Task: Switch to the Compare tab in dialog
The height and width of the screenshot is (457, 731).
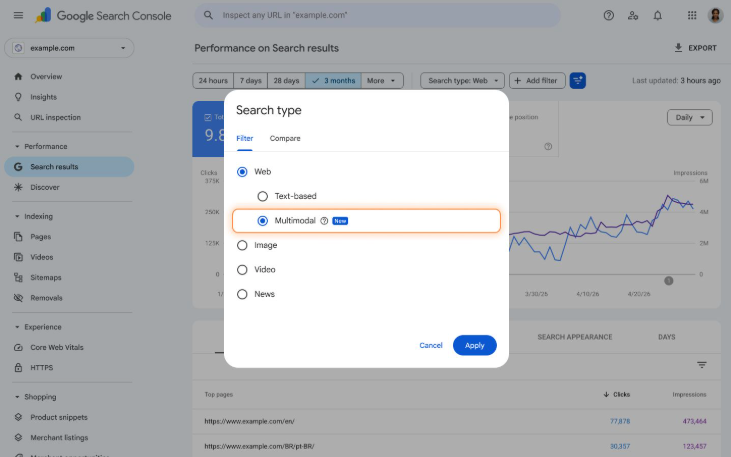Action: tap(285, 138)
